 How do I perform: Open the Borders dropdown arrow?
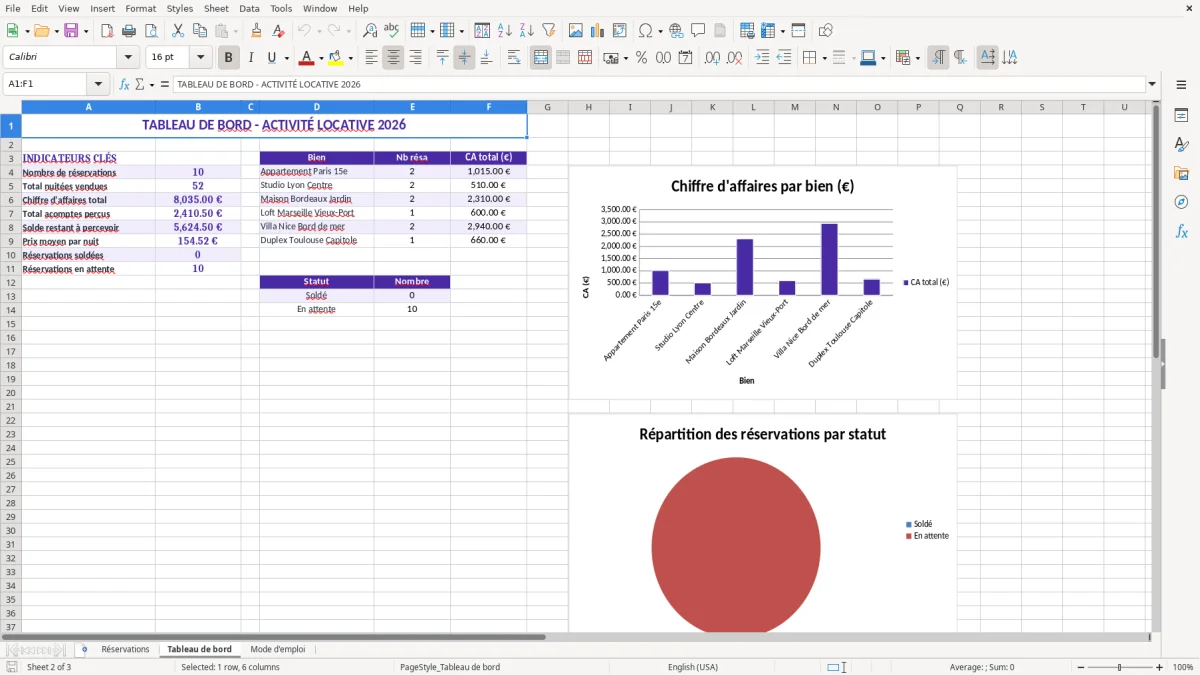click(824, 58)
